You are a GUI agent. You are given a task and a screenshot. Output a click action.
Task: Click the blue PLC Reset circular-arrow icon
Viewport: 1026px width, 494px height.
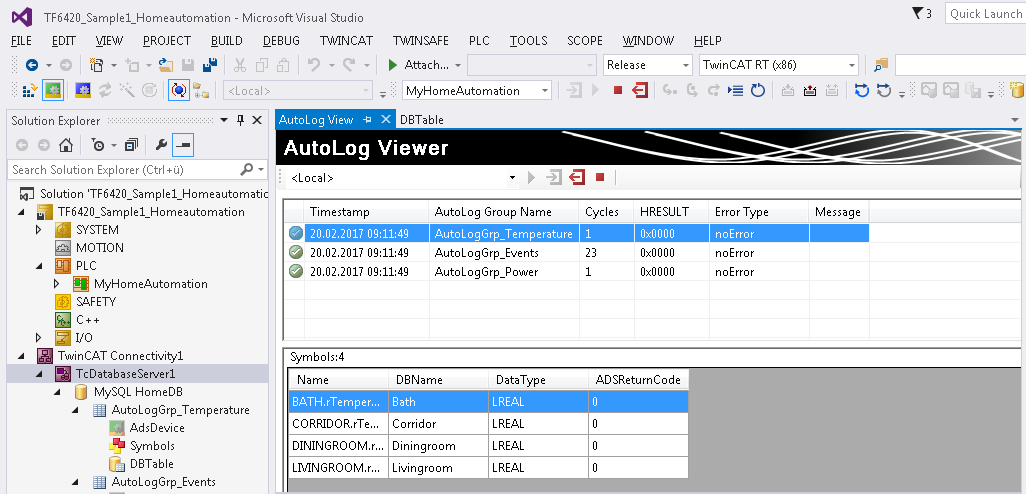pos(758,90)
